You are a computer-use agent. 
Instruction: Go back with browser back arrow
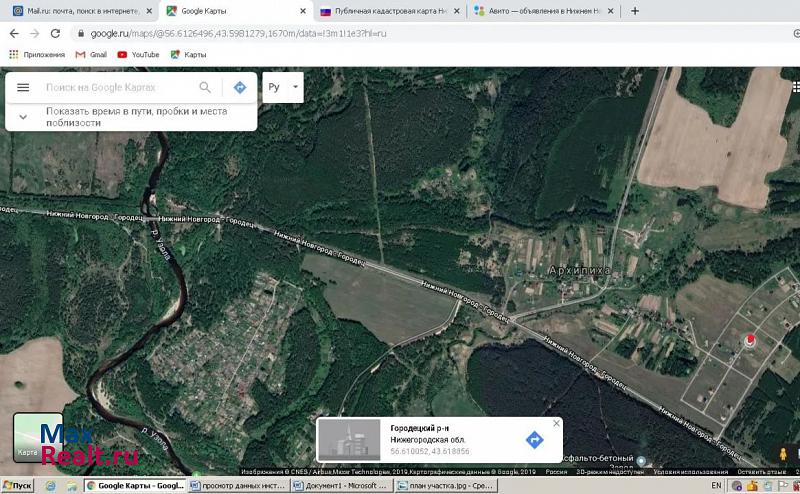[14, 33]
